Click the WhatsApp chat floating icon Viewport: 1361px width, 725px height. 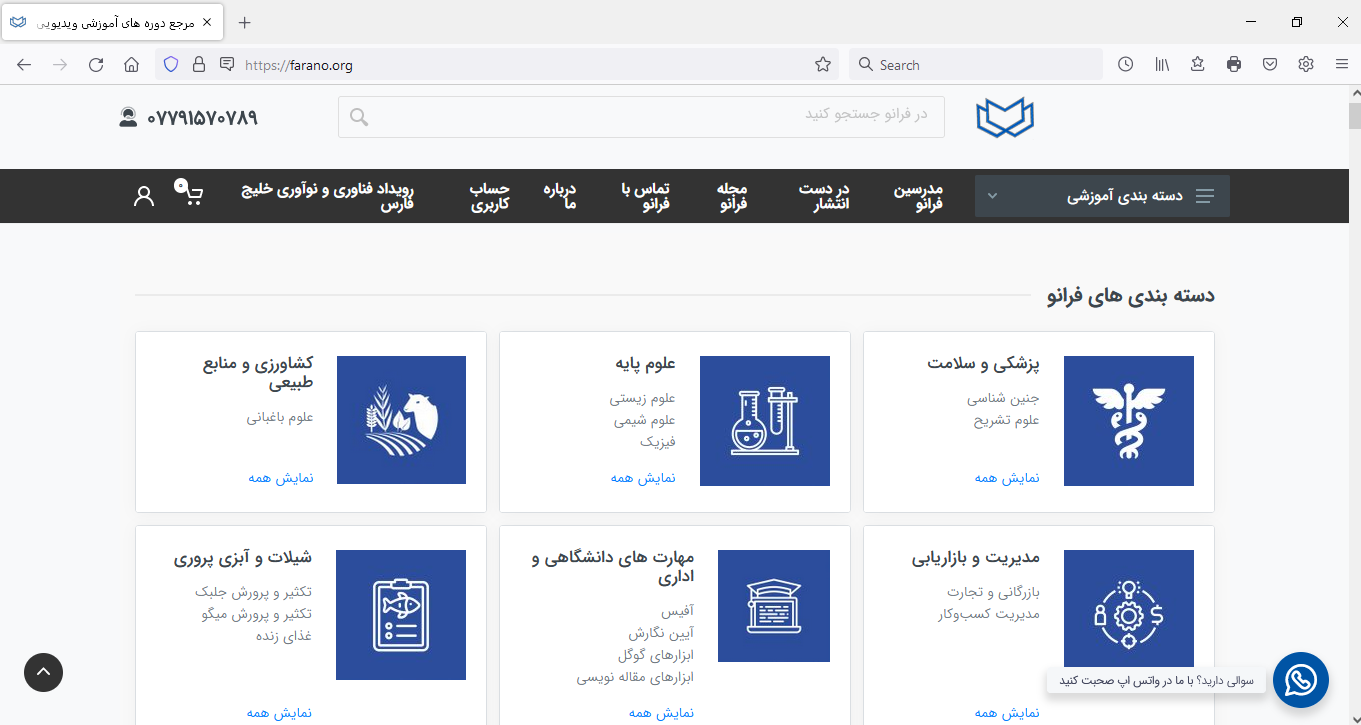[1300, 680]
